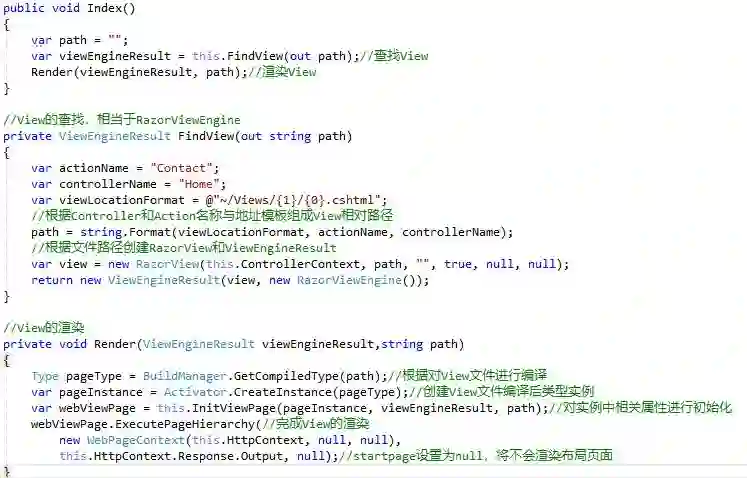Click the FindView call in Index
The image size is (747, 478).
pyautogui.click(x=254, y=56)
